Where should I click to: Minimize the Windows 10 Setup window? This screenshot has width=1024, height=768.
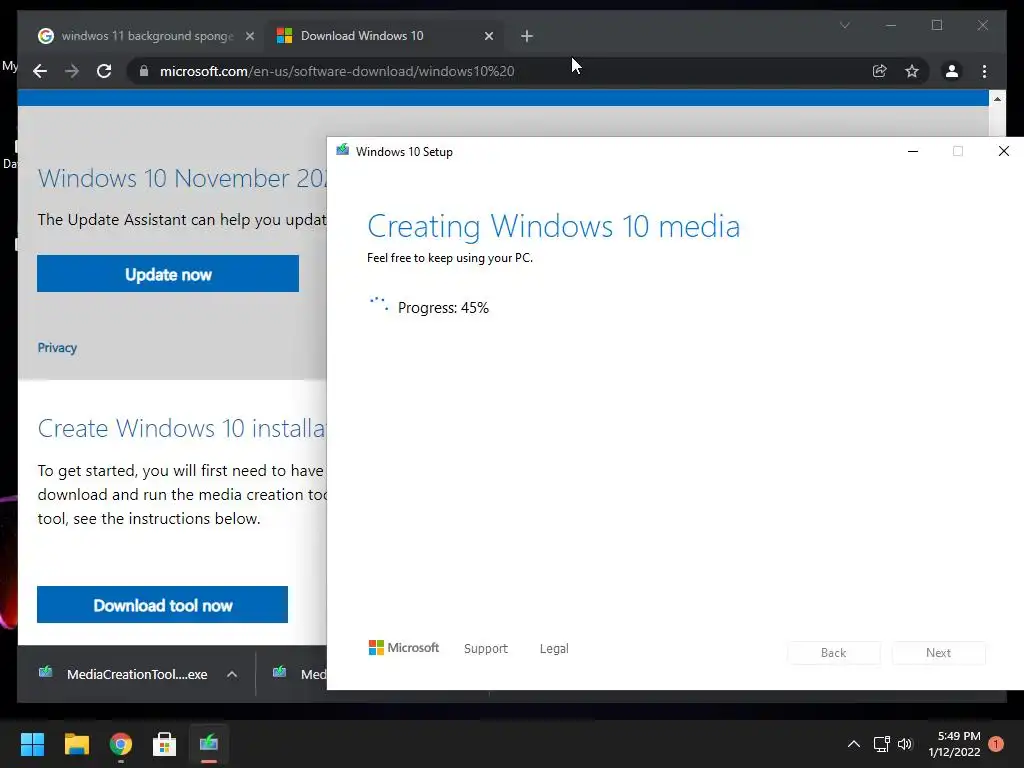(x=913, y=152)
